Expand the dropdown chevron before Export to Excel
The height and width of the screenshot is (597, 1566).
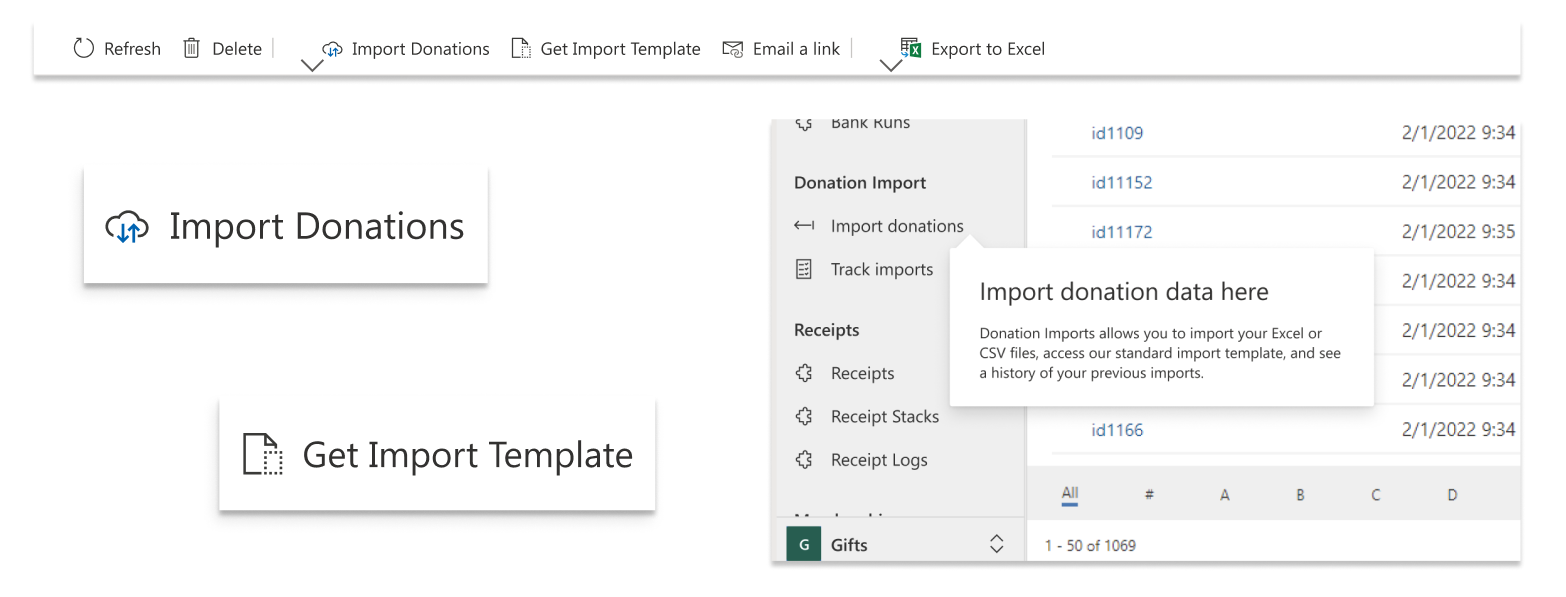pos(890,66)
